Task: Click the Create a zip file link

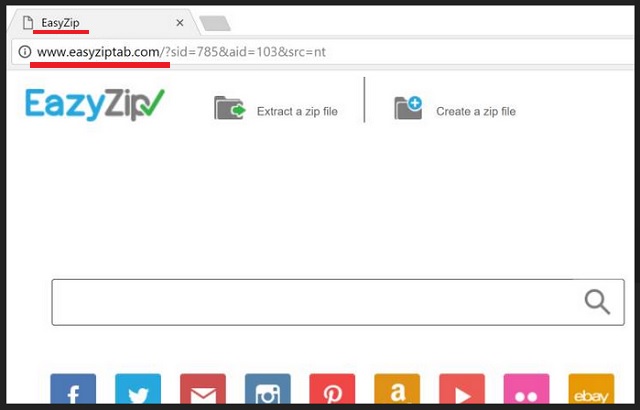Action: click(x=476, y=111)
